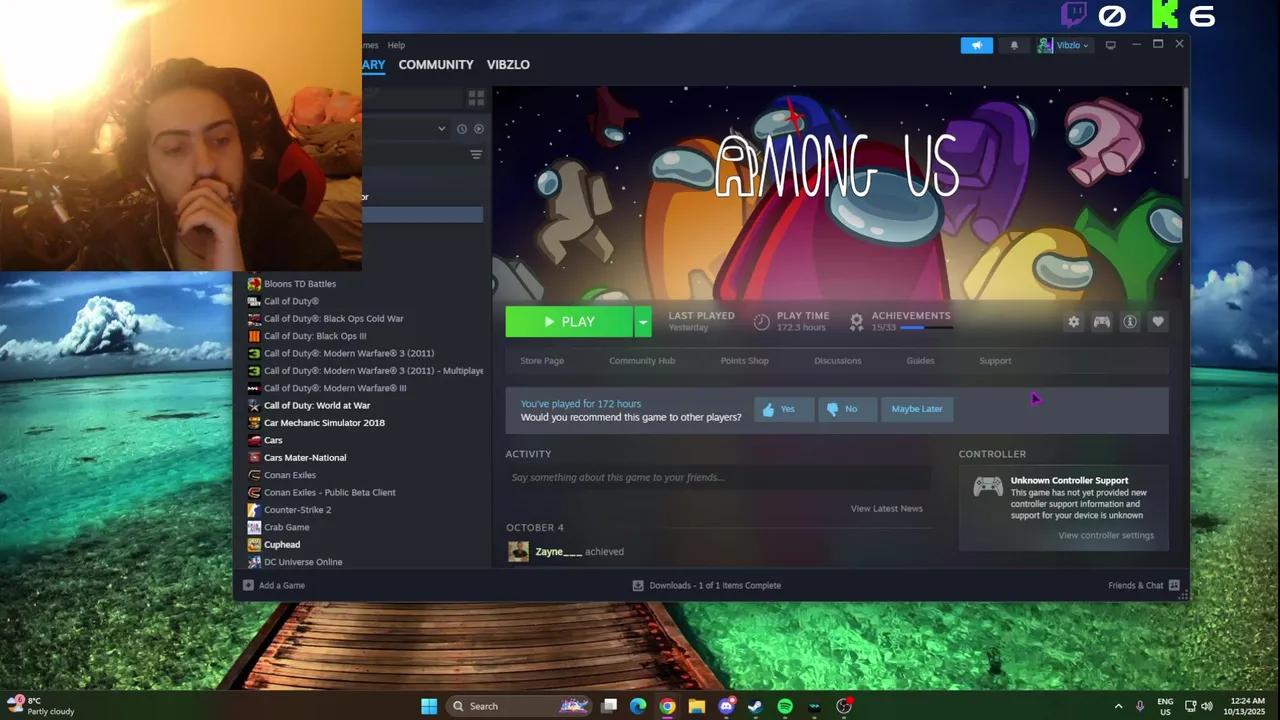Open the Windows Start menu
Viewport: 1280px width, 720px height.
click(x=429, y=706)
